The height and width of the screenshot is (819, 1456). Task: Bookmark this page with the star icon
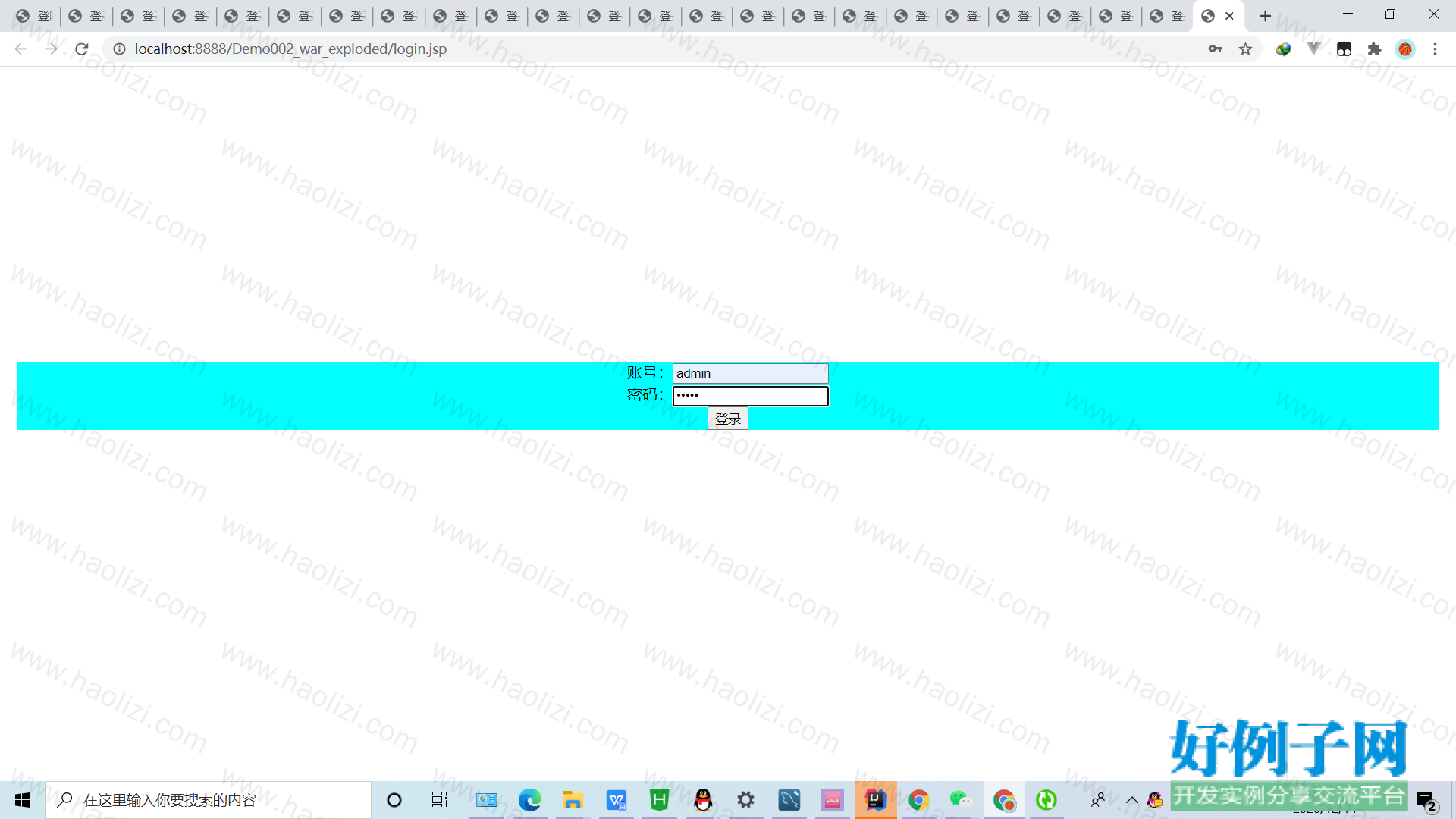[1245, 49]
